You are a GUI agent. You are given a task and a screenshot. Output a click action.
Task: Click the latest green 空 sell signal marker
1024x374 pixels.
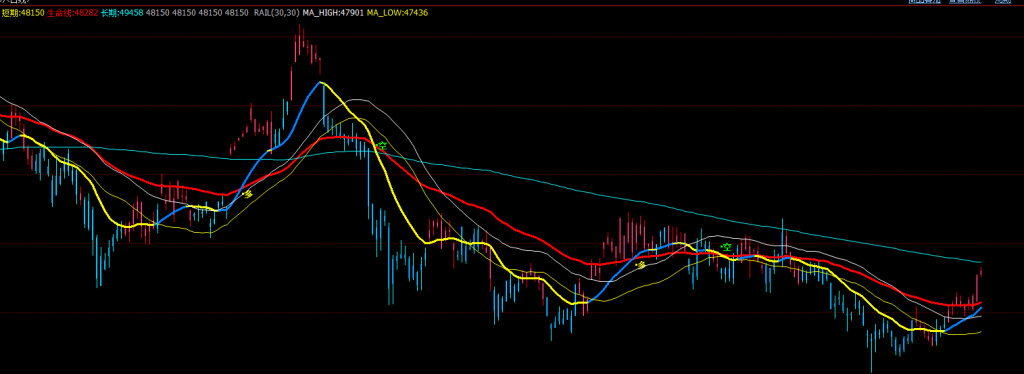pos(726,247)
